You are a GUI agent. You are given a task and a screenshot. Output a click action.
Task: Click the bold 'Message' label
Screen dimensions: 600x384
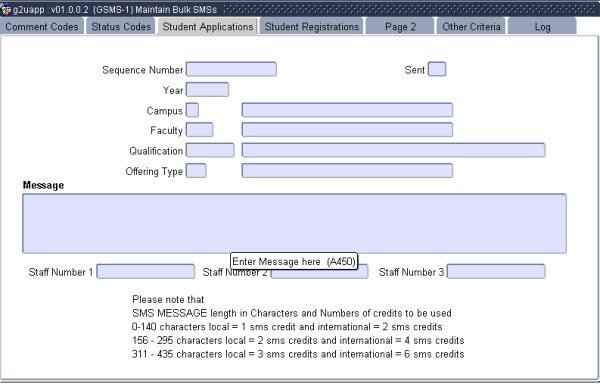tap(43, 185)
